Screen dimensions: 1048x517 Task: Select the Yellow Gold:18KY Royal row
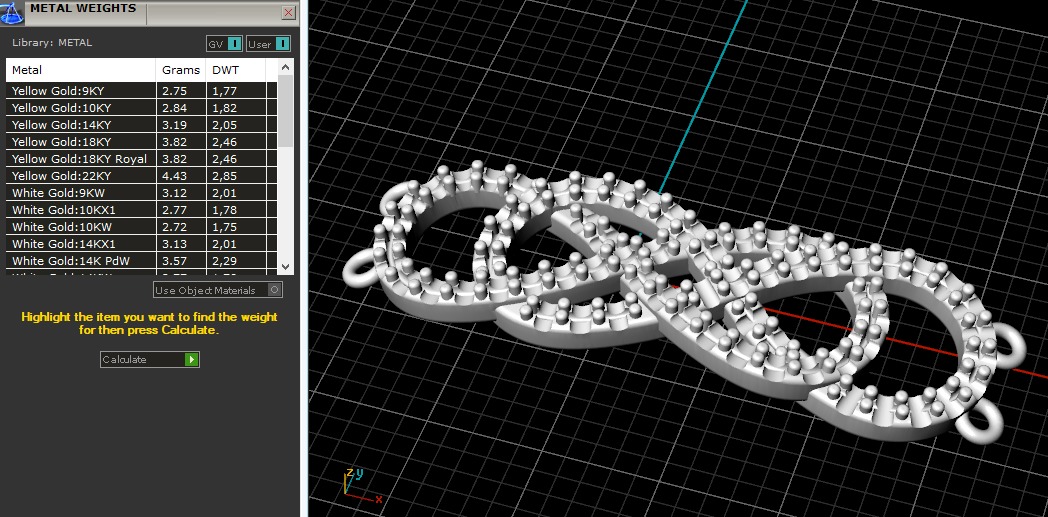[x=141, y=159]
